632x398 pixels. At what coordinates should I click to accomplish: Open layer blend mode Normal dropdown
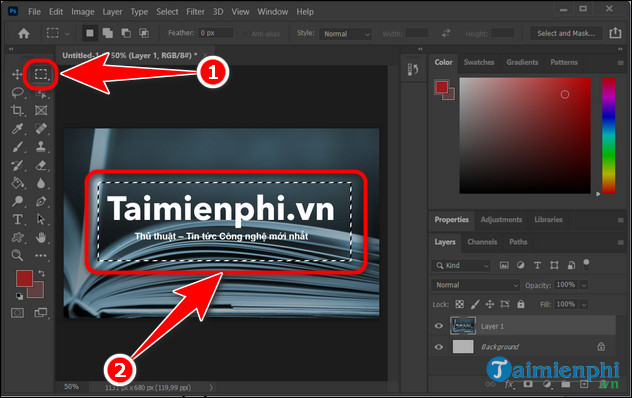476,285
